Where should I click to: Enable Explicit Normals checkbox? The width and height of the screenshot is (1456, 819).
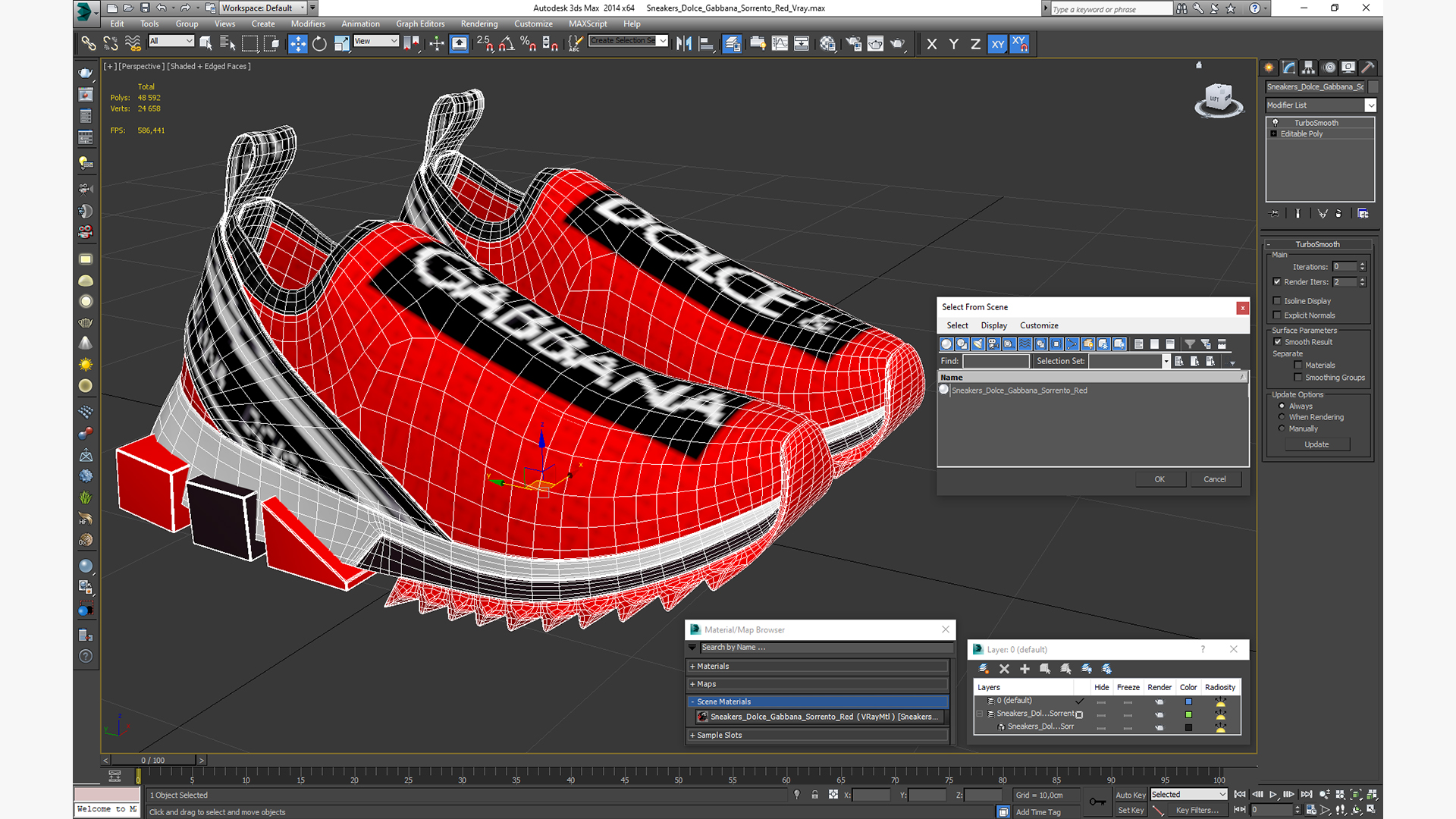1277,315
